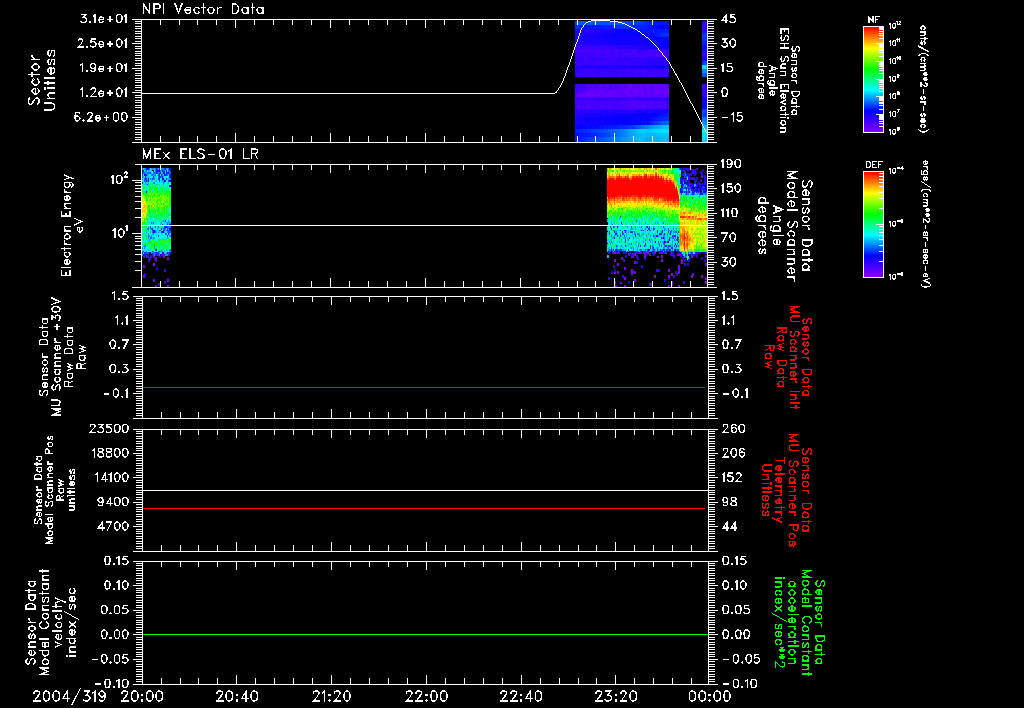The width and height of the screenshot is (1024, 708).
Task: Click the NF flux color bar
Action: point(873,78)
